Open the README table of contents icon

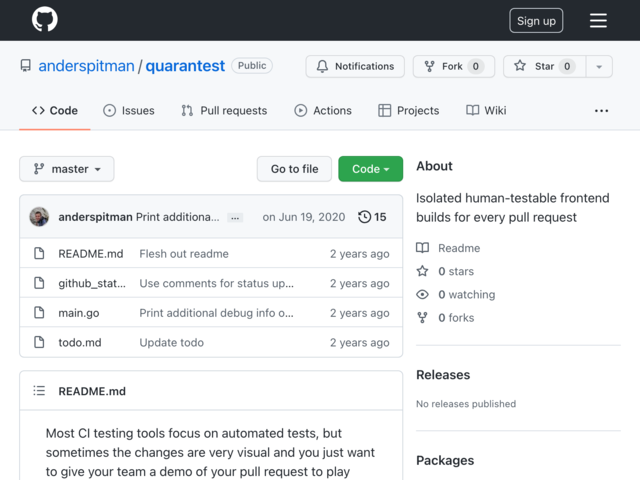tap(39, 391)
